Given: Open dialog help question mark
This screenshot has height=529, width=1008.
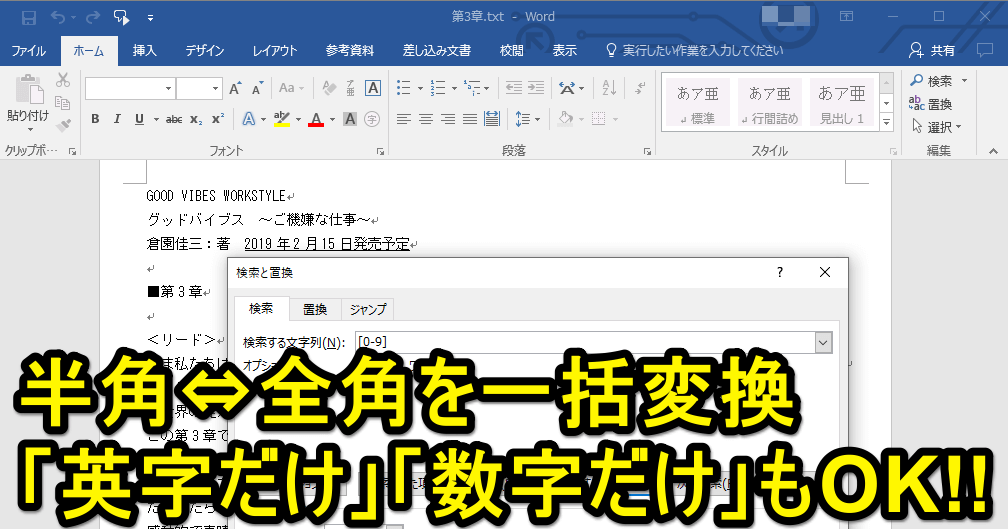Looking at the screenshot, I should pyautogui.click(x=780, y=273).
